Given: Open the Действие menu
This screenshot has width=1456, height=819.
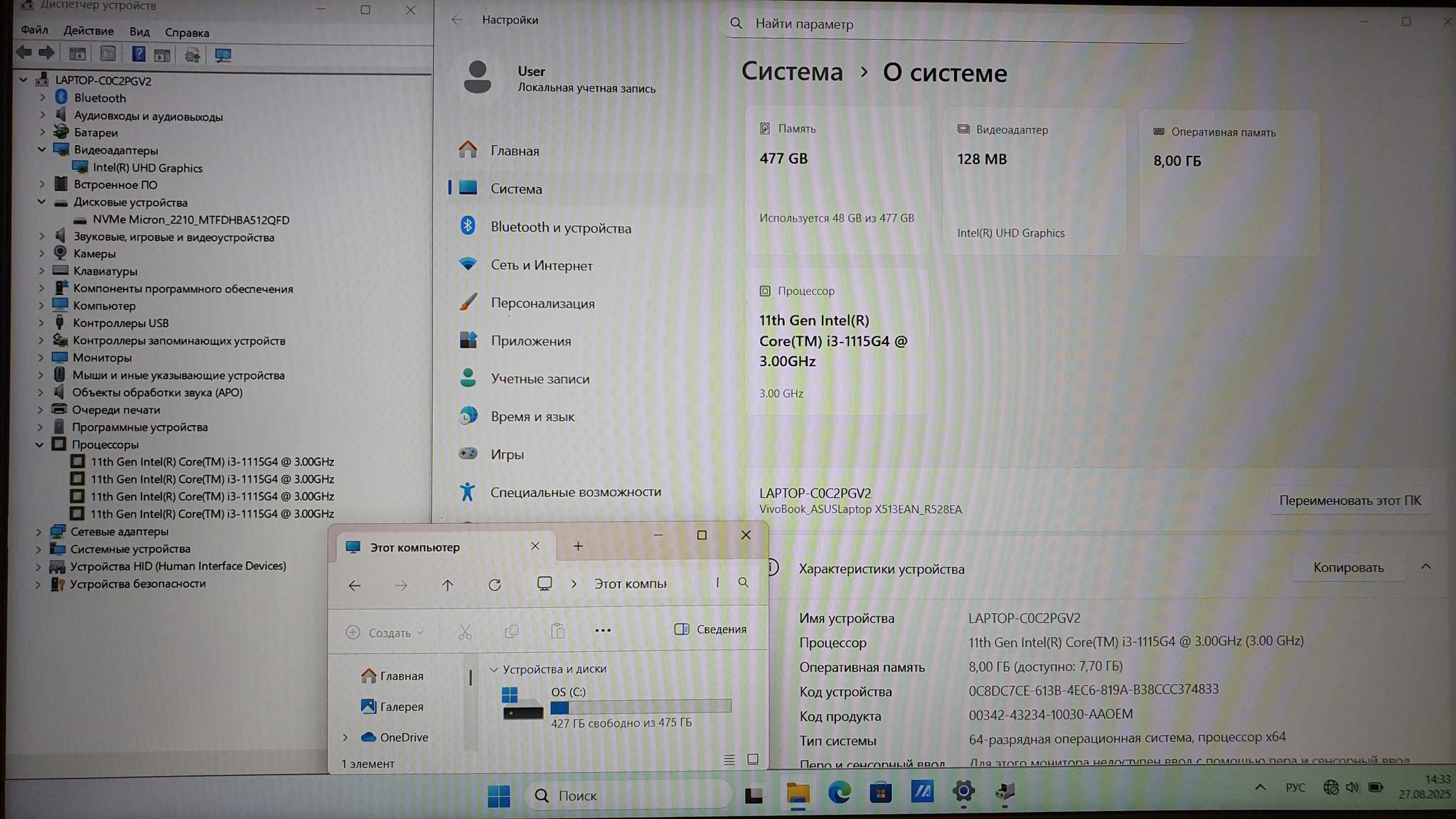Looking at the screenshot, I should (88, 31).
